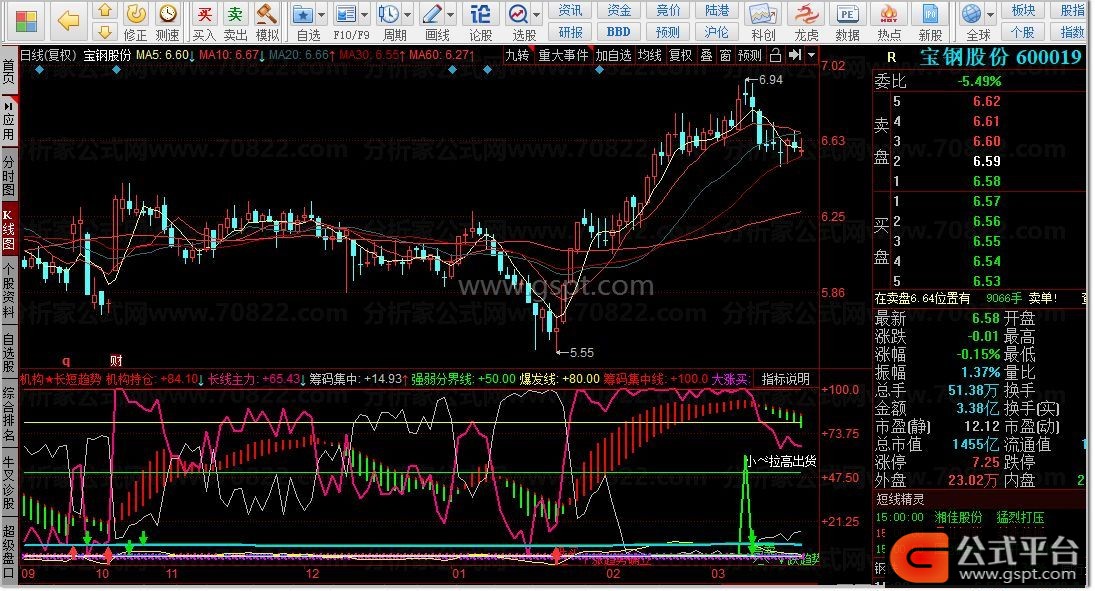
Task: Switch to the 应用 side tab
Action: pos(8,120)
